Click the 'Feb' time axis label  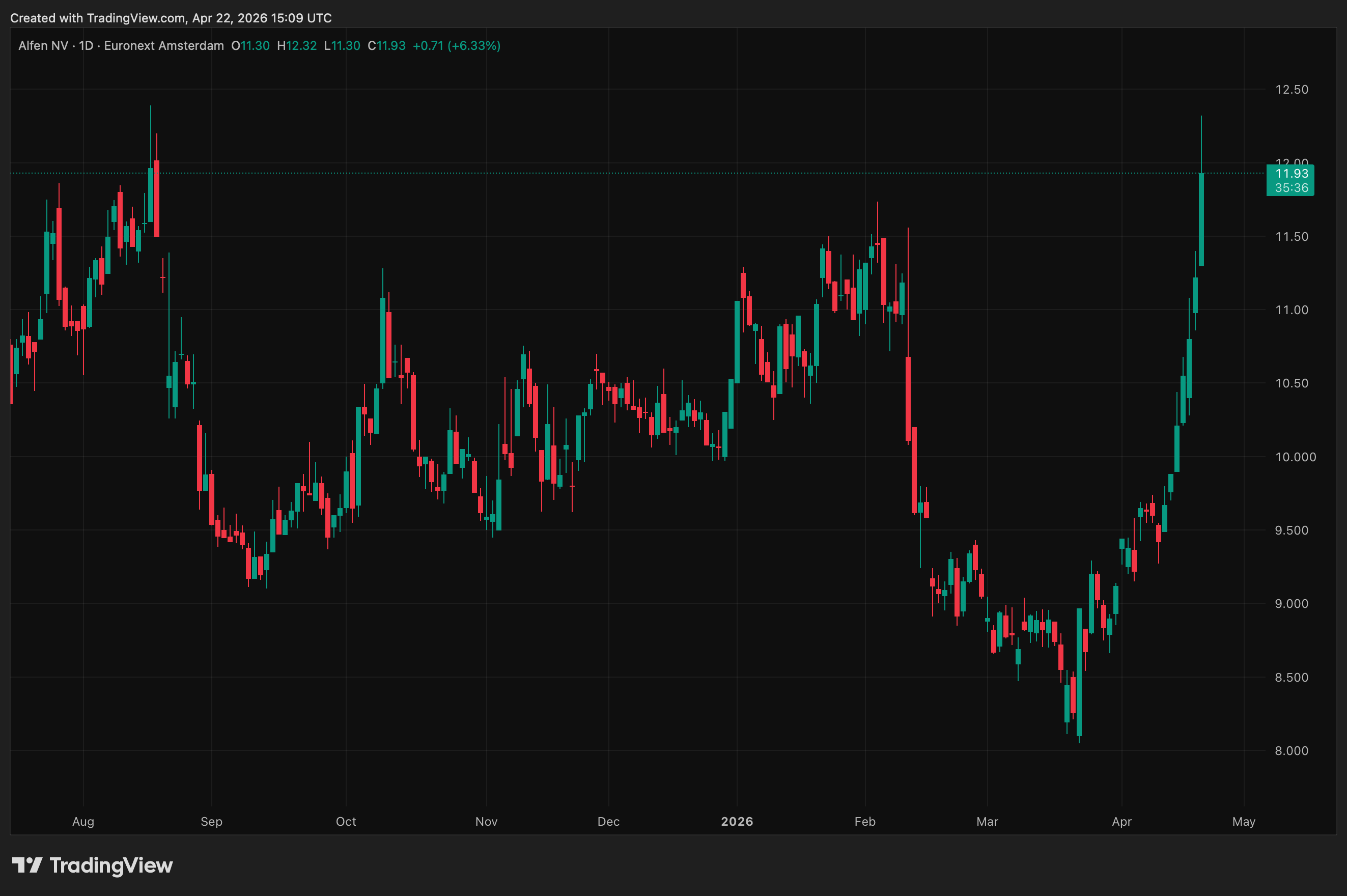point(865,822)
